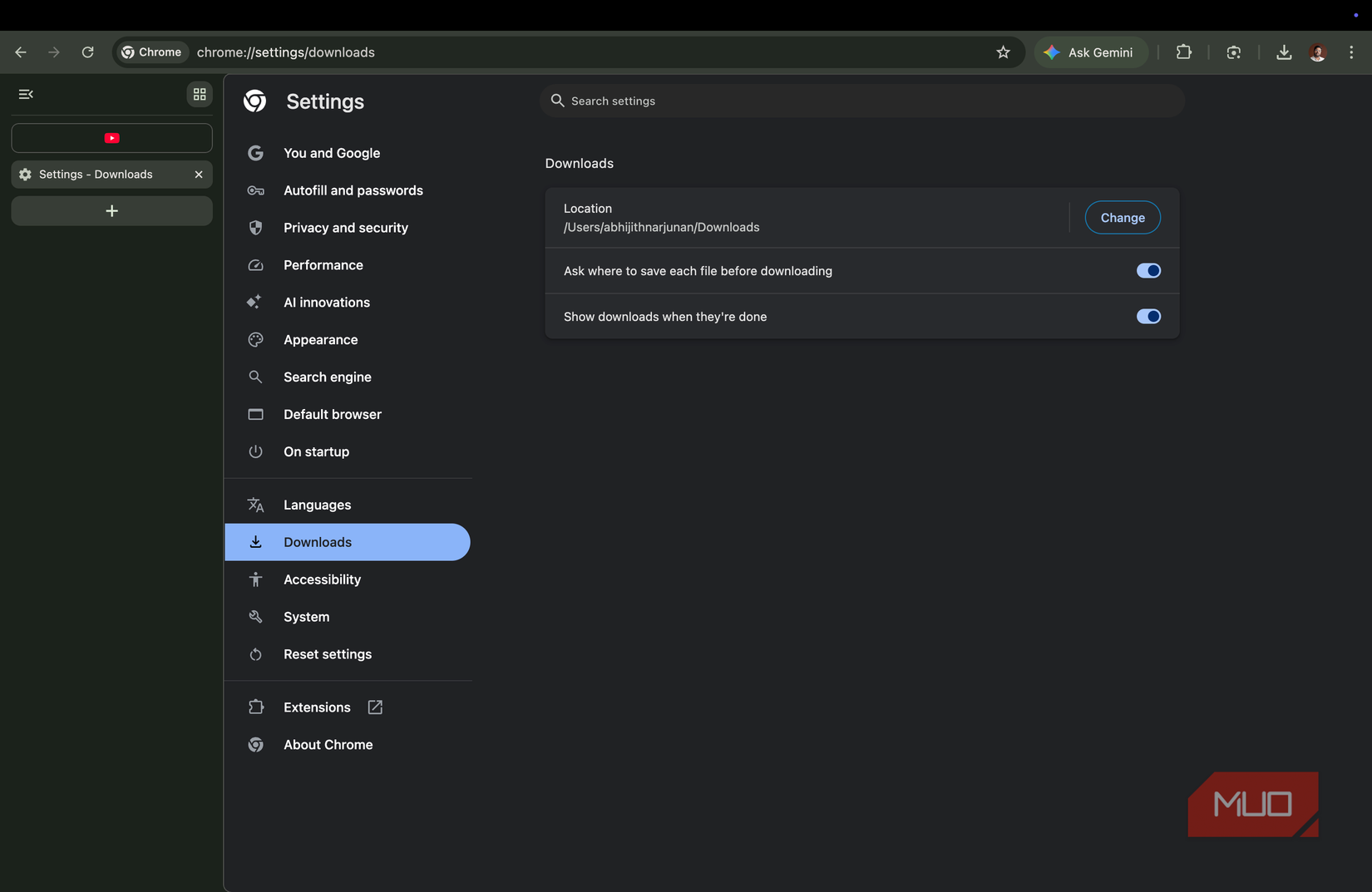Open the tab organizer grid icon
Viewport: 1372px width, 892px height.
coord(199,94)
